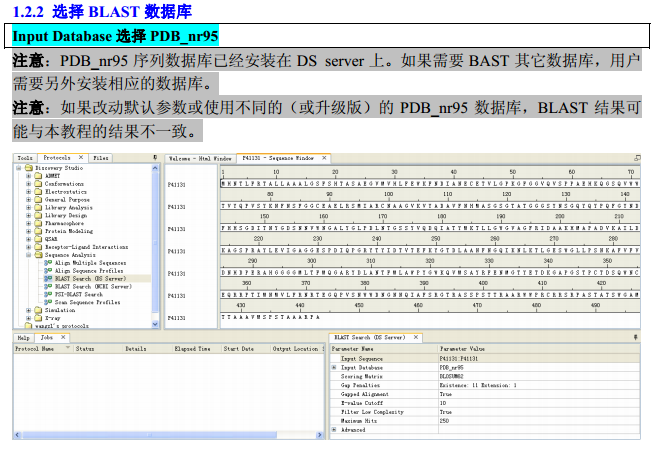Click the Electrostatics folder icon
659x471 pixels.
[38, 192]
